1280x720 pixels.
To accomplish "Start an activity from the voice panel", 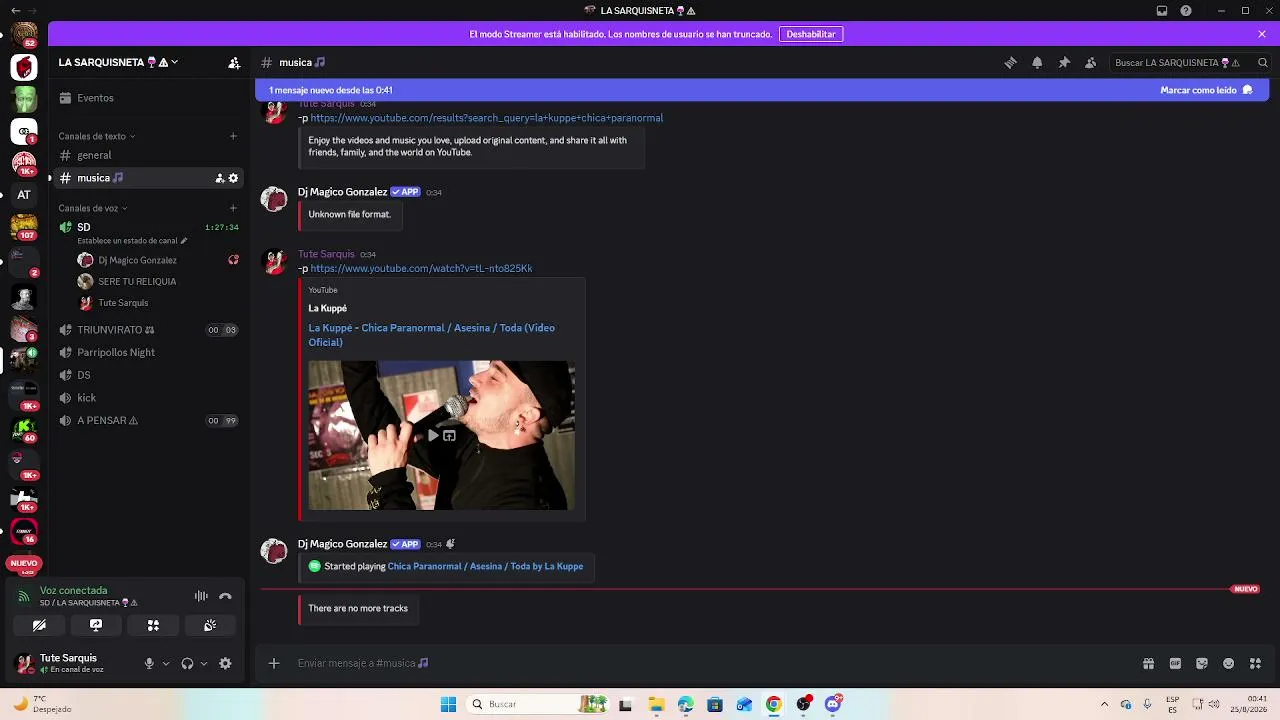I will (153, 625).
